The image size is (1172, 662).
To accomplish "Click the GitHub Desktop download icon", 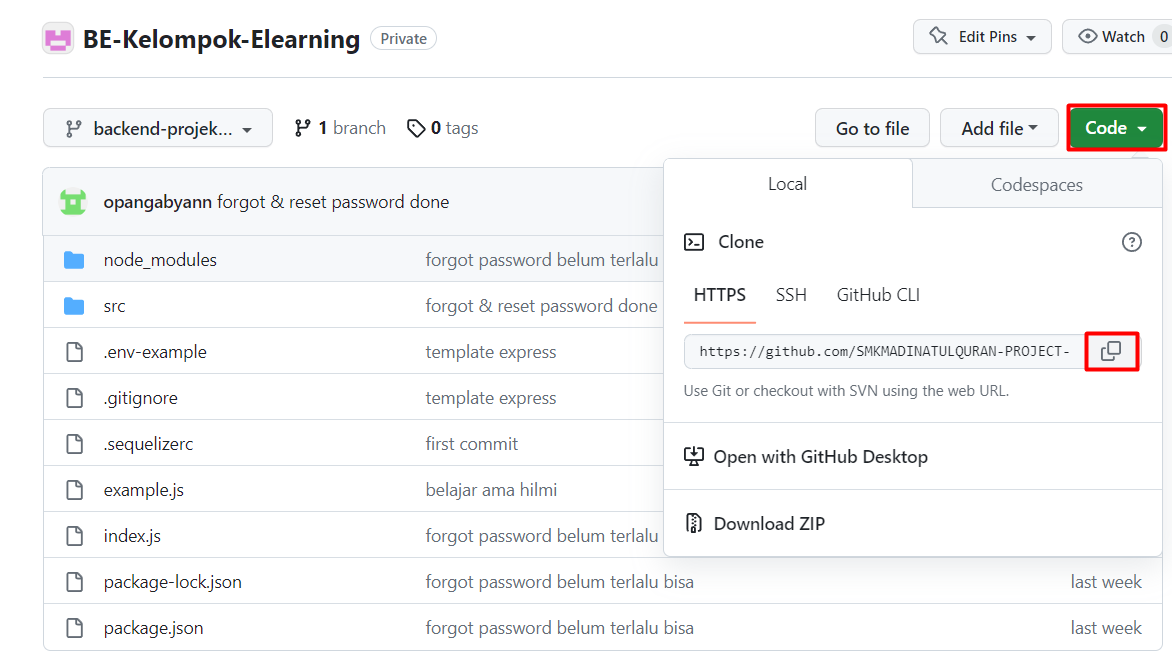I will pos(694,457).
